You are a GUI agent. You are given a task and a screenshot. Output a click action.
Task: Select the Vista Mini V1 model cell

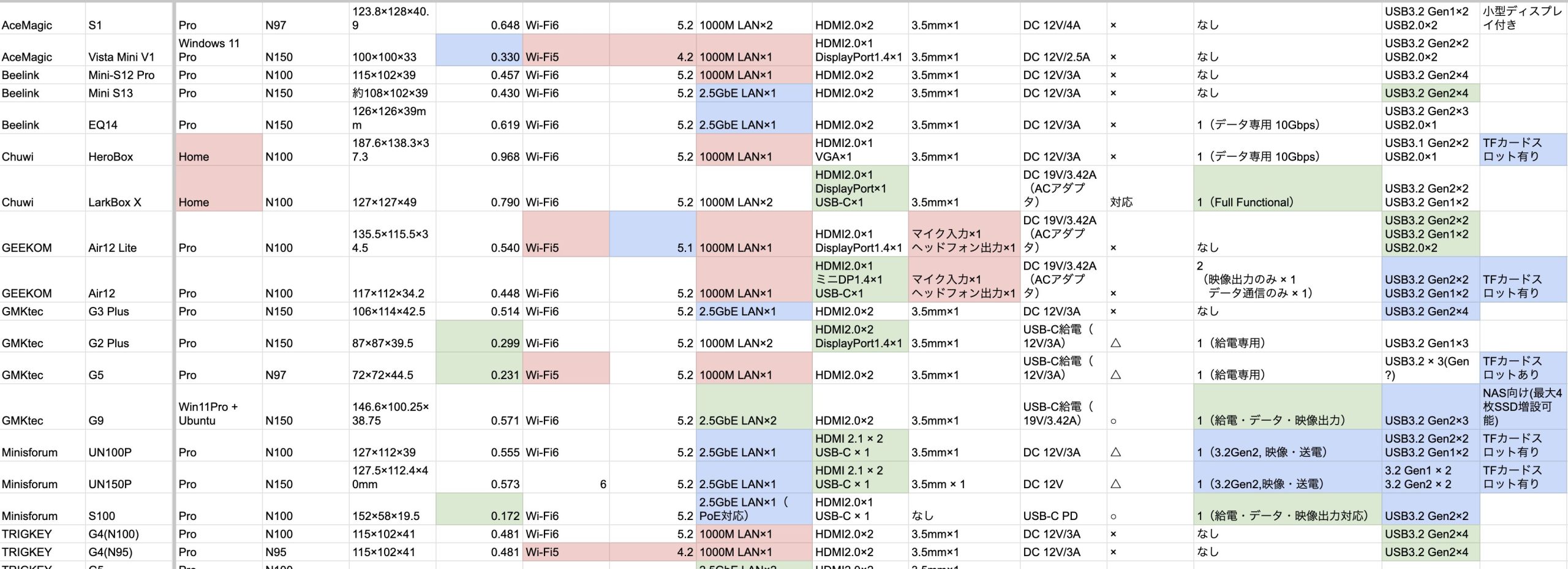coord(121,57)
